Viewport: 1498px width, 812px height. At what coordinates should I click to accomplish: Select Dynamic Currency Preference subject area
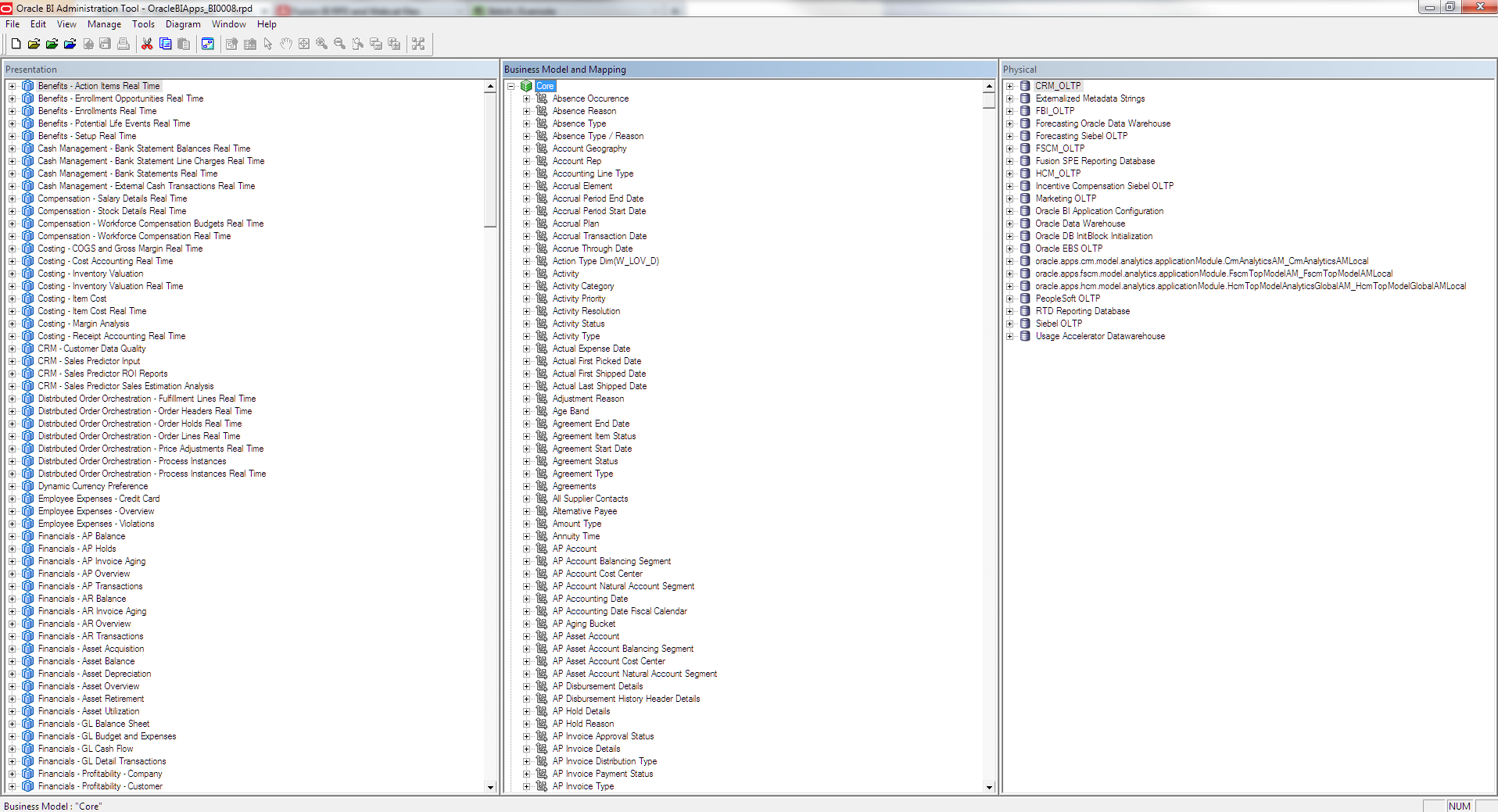93,486
